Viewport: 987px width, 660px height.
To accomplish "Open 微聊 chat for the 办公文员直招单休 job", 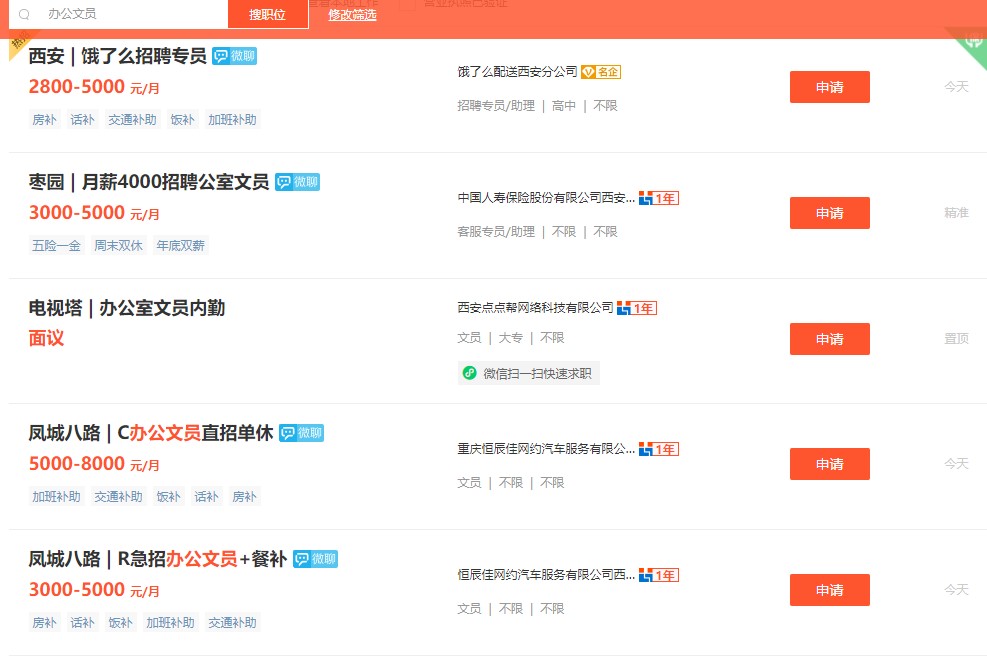I will point(302,434).
